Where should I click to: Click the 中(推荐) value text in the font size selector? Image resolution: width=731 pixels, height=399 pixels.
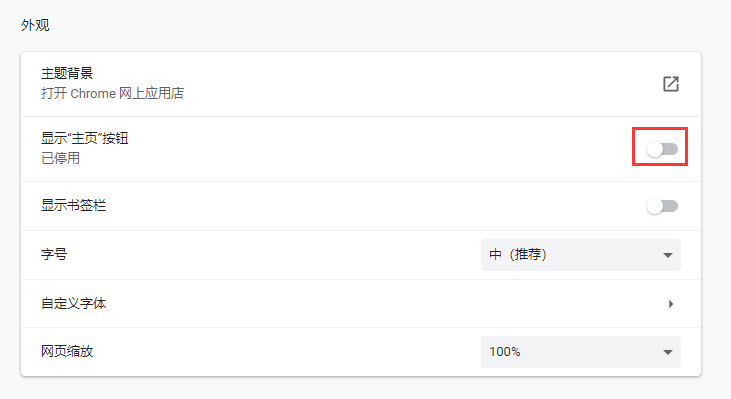pyautogui.click(x=517, y=255)
